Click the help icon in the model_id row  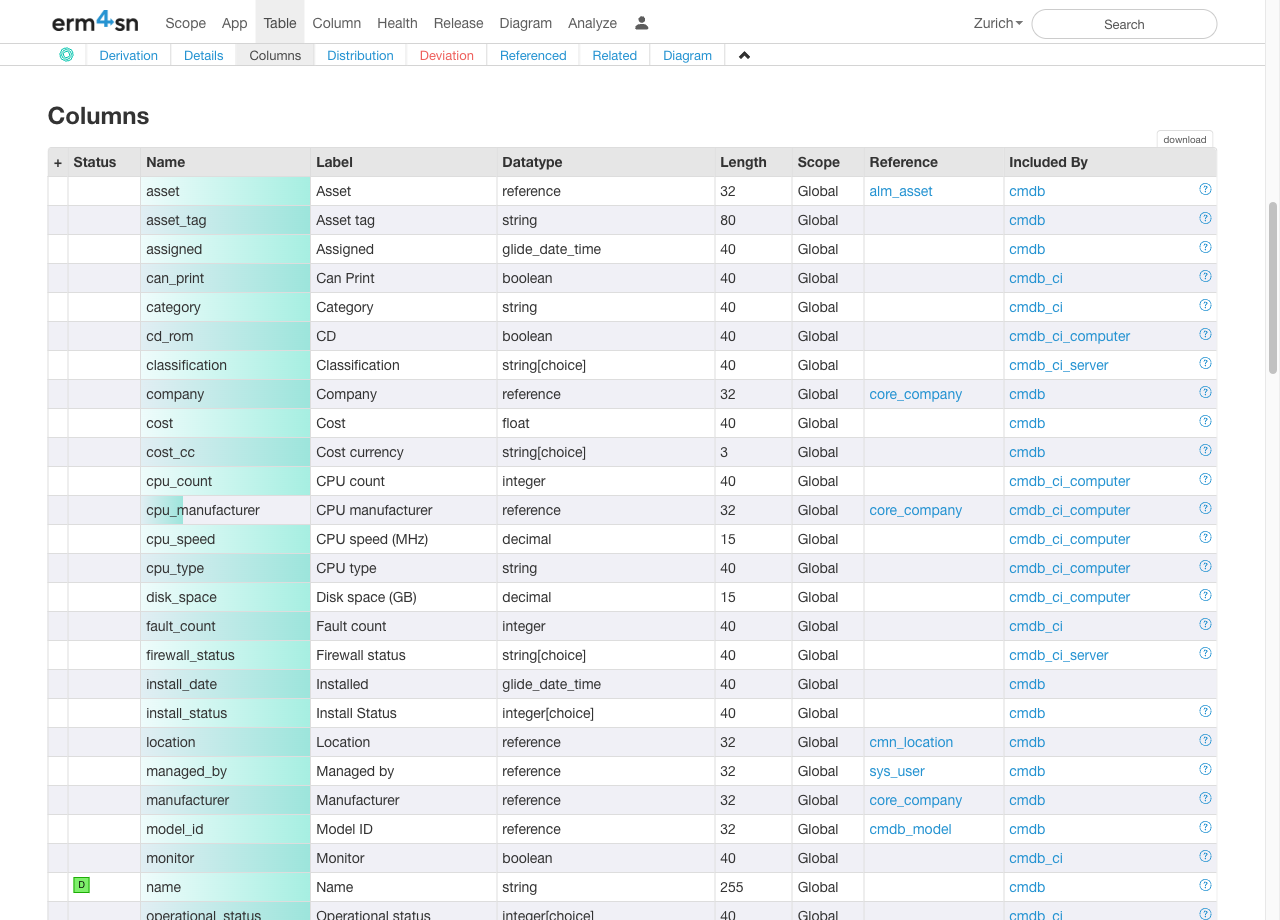pyautogui.click(x=1205, y=827)
